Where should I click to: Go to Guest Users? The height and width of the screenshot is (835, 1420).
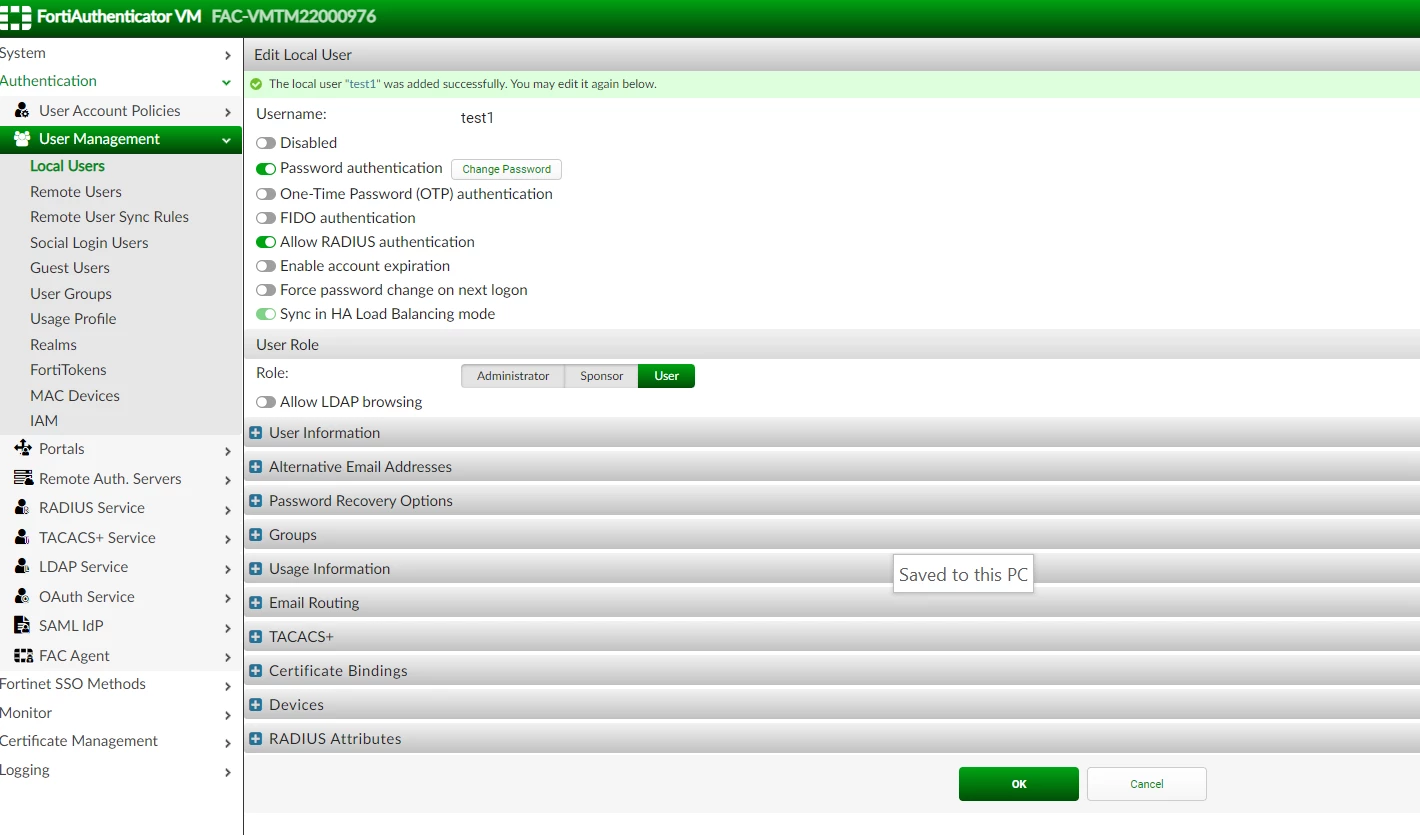(x=70, y=268)
